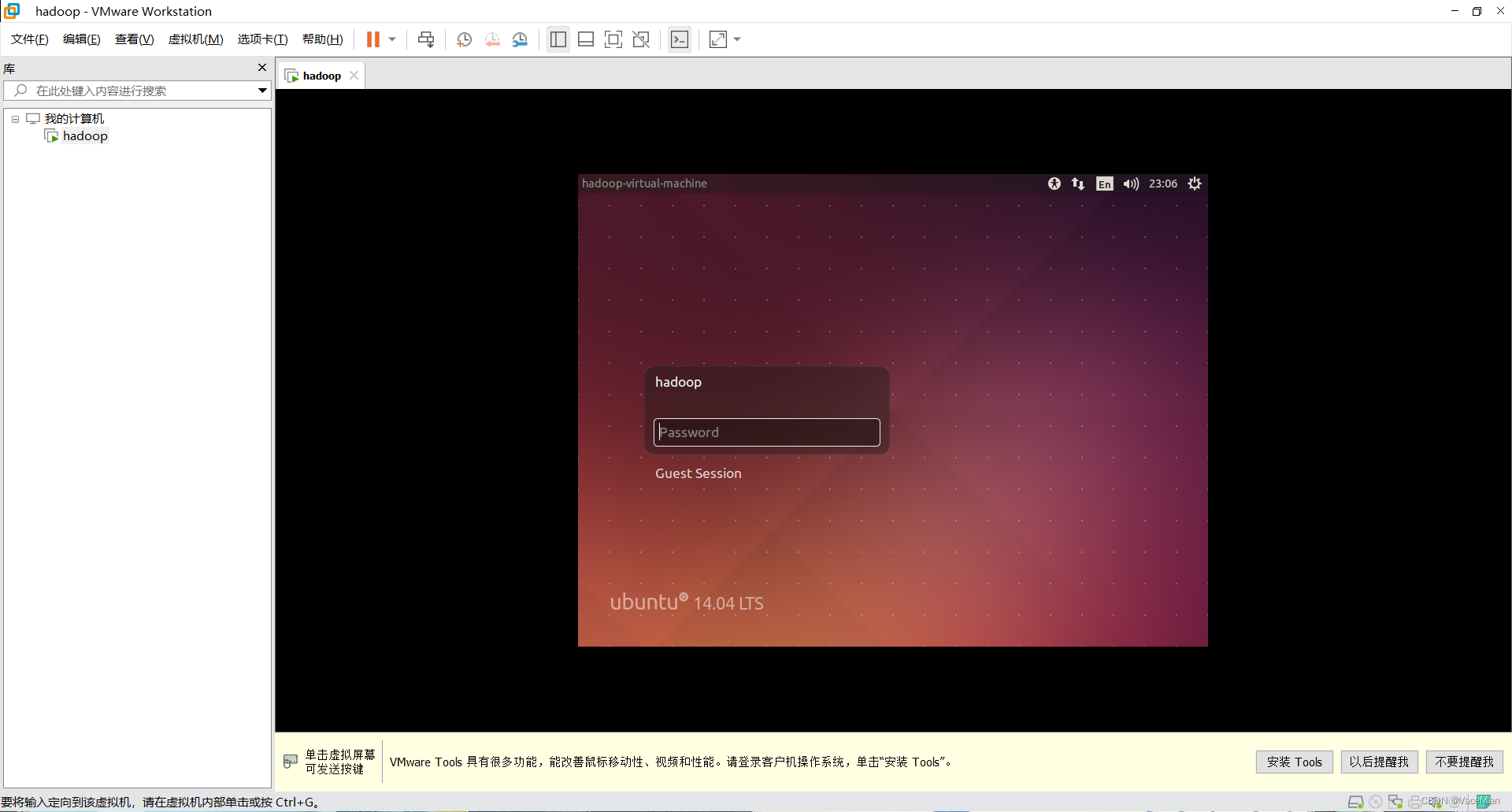
Task: Select the volume icon in guest menu bar
Action: click(1130, 184)
